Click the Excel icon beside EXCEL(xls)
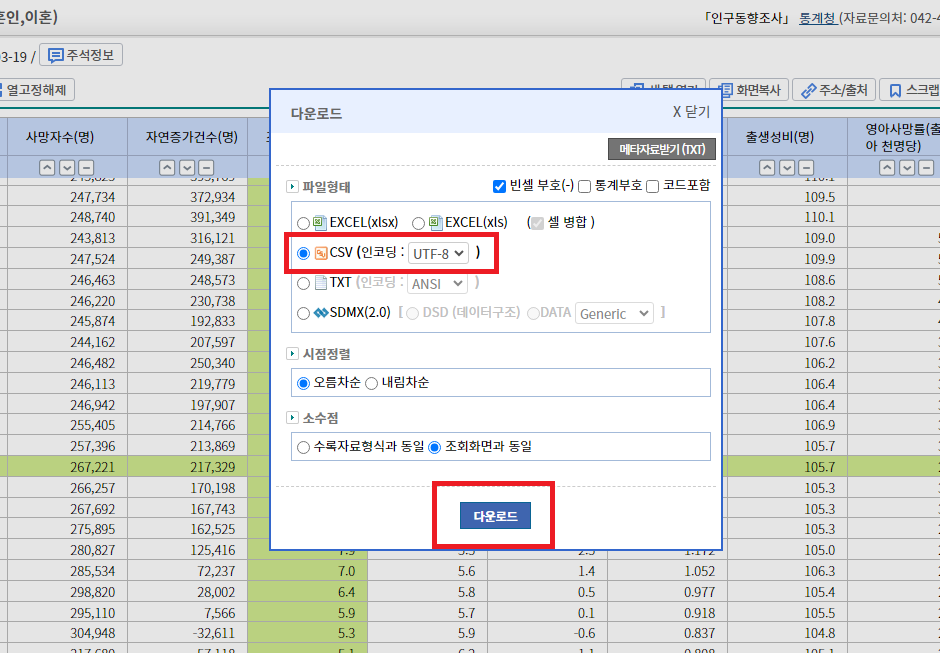 pyautogui.click(x=435, y=222)
